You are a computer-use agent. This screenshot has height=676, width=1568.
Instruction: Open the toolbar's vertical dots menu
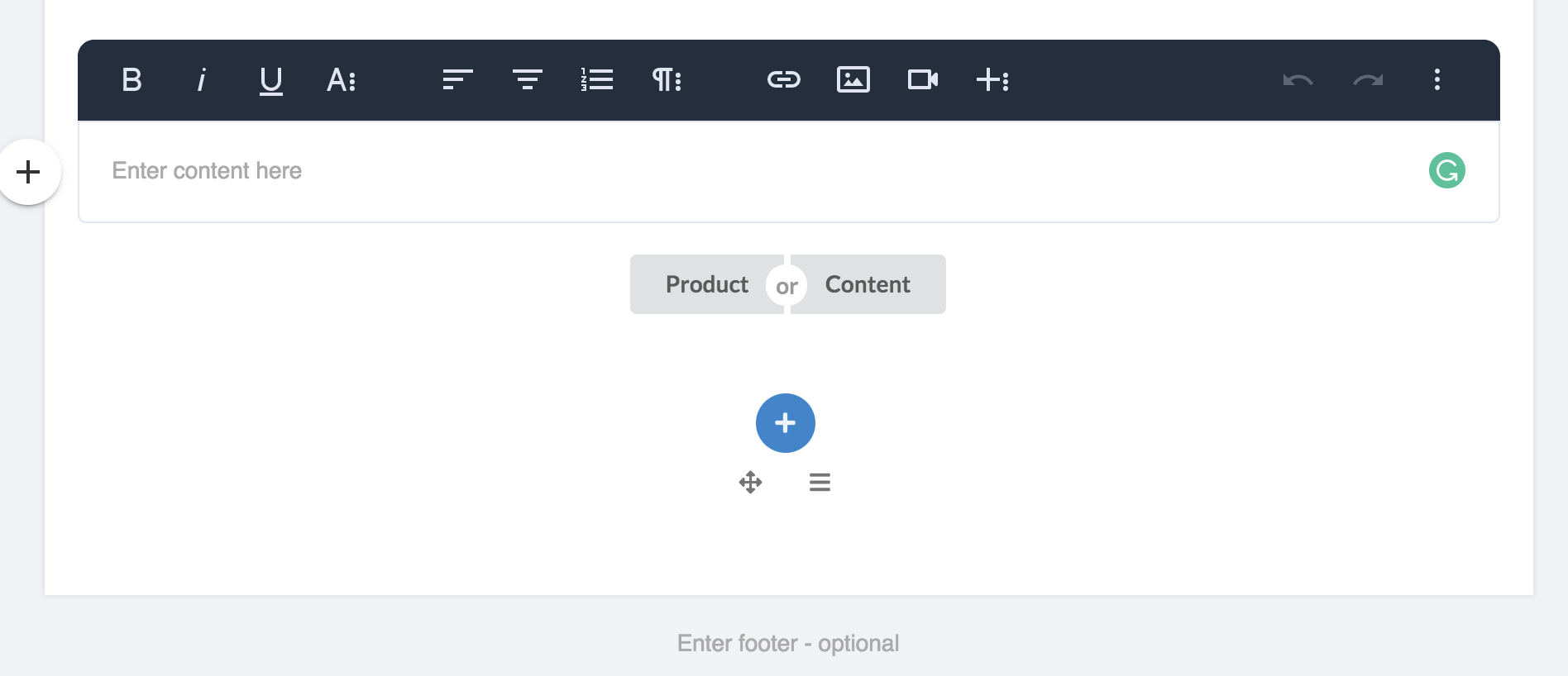[x=1437, y=80]
